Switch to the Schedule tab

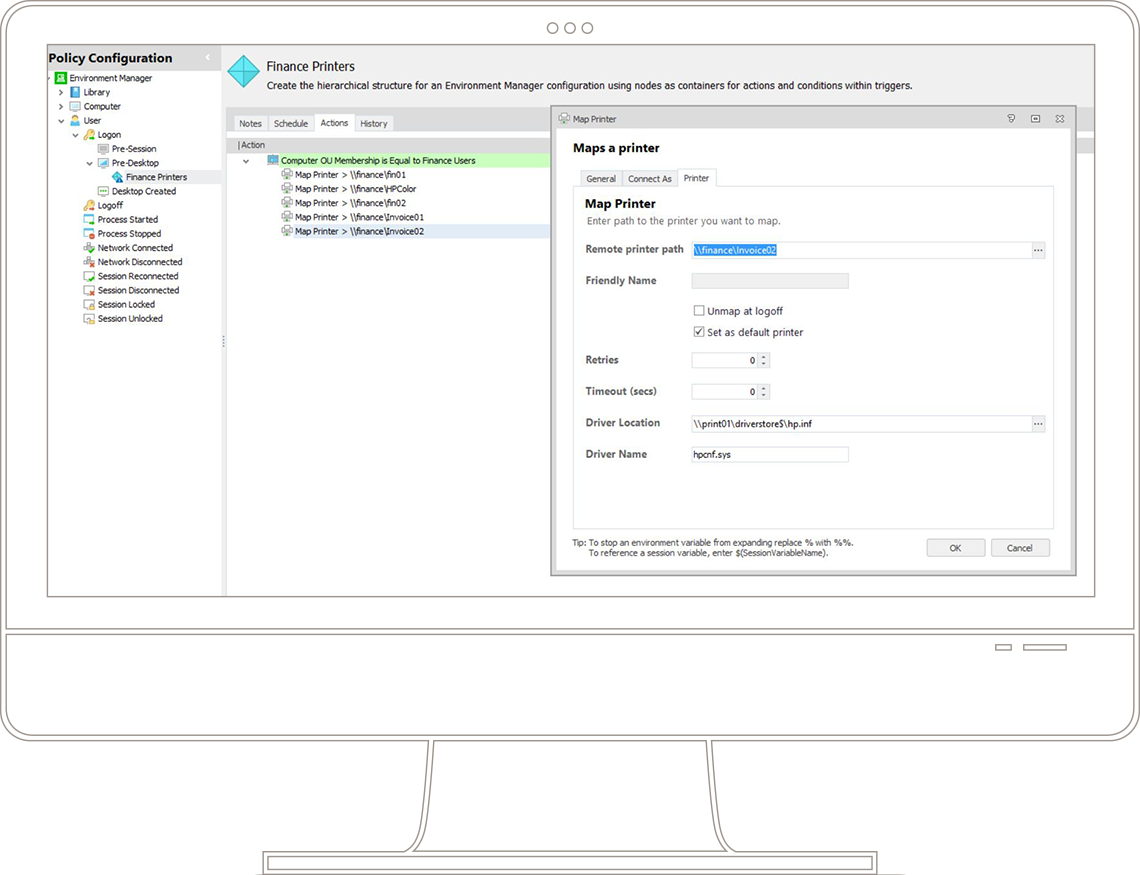pyautogui.click(x=291, y=124)
